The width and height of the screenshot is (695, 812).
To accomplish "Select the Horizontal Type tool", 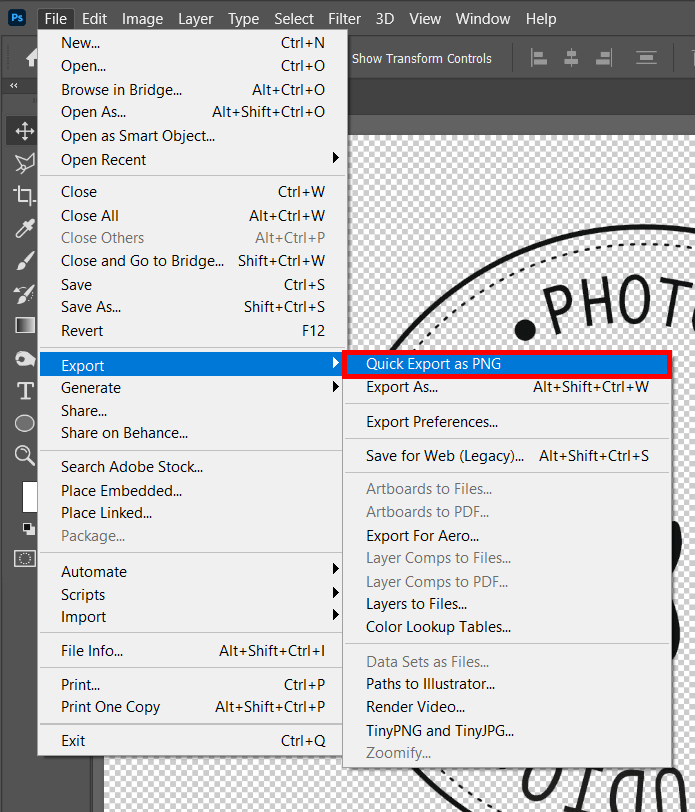I will pyautogui.click(x=25, y=390).
